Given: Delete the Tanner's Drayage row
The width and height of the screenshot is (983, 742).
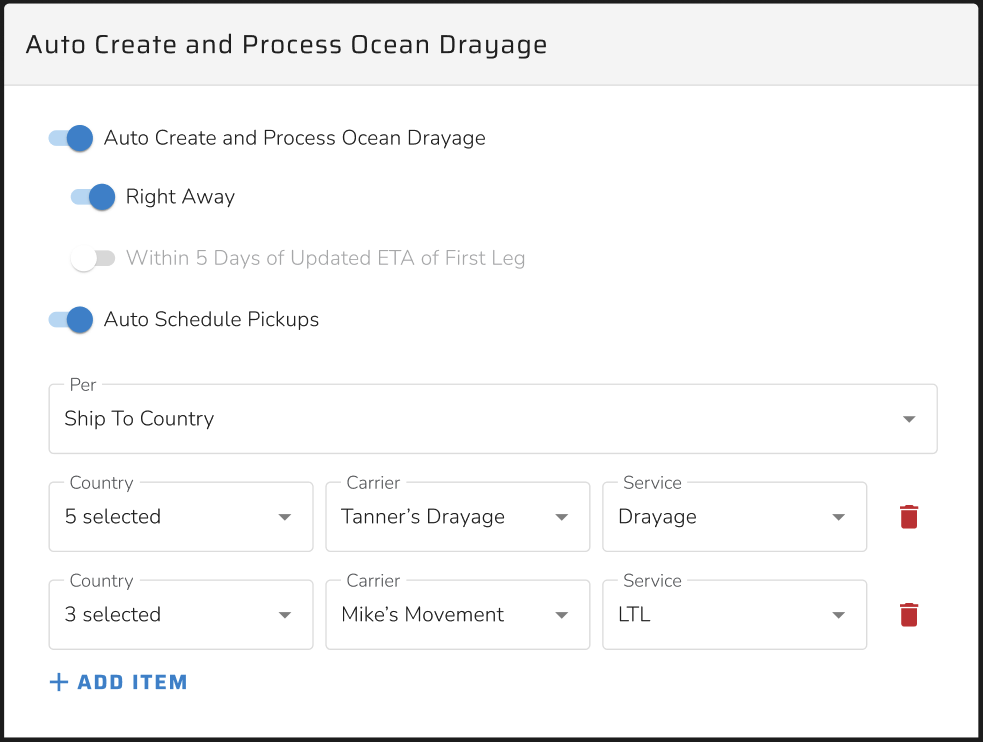Looking at the screenshot, I should [x=908, y=517].
